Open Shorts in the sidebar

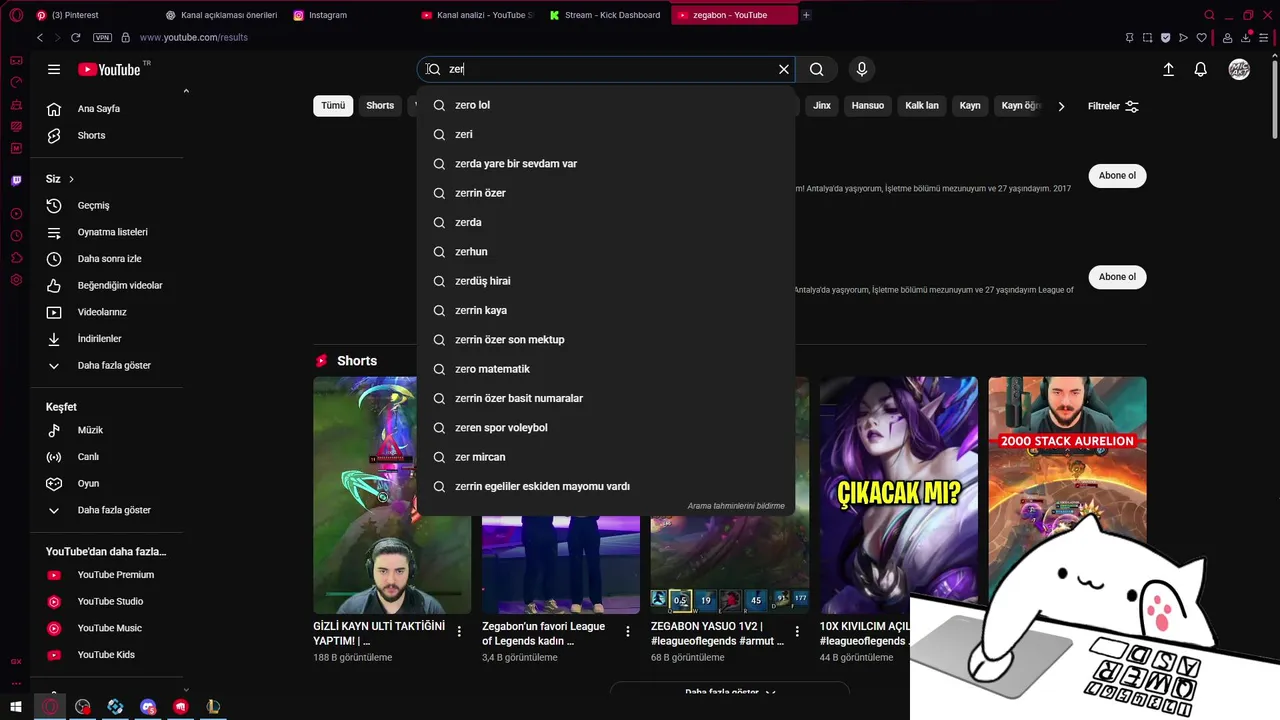[107, 135]
